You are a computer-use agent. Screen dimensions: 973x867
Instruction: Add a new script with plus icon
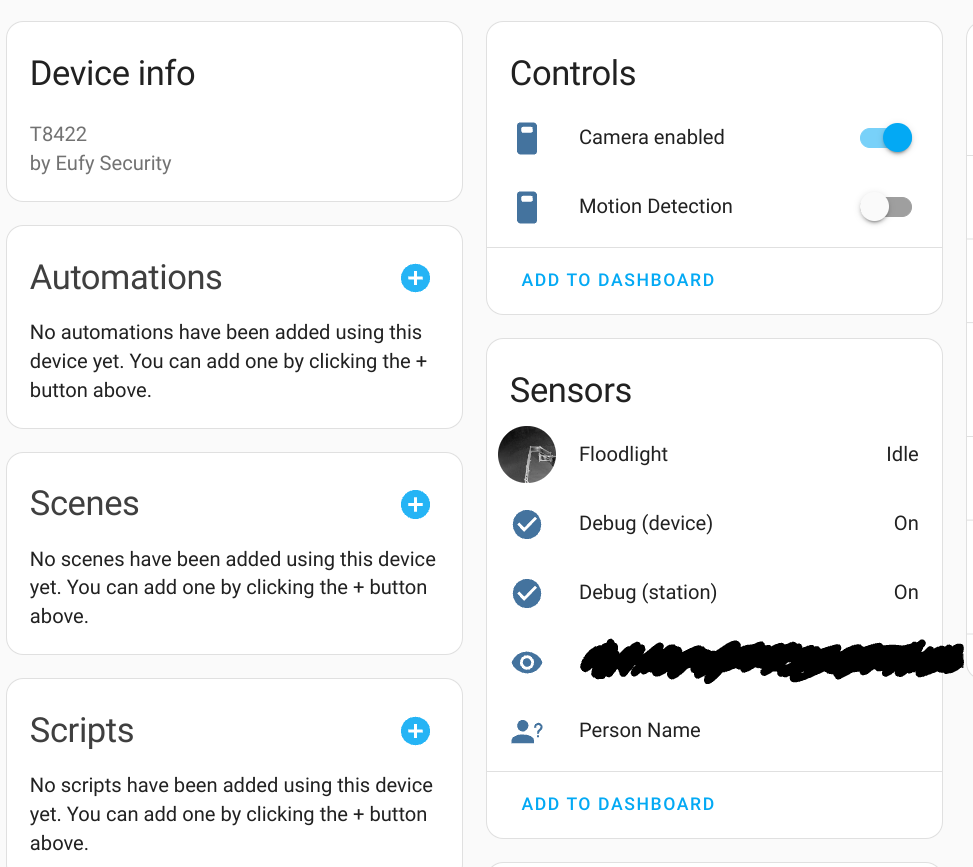click(415, 731)
